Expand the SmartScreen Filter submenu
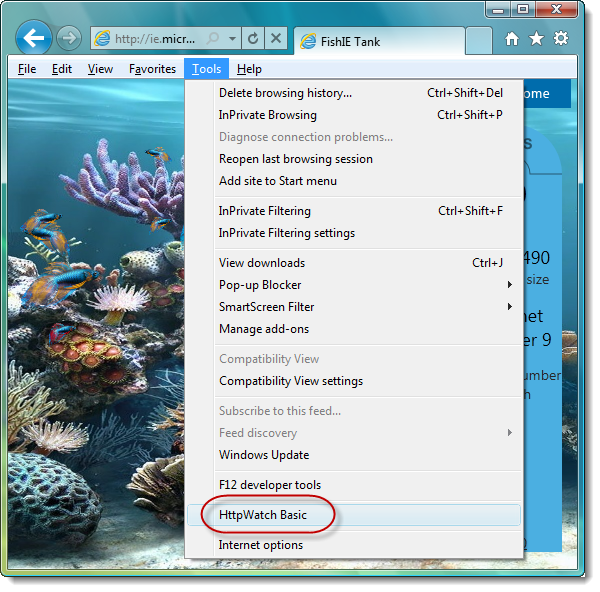This screenshot has width=600, height=592. 354,307
